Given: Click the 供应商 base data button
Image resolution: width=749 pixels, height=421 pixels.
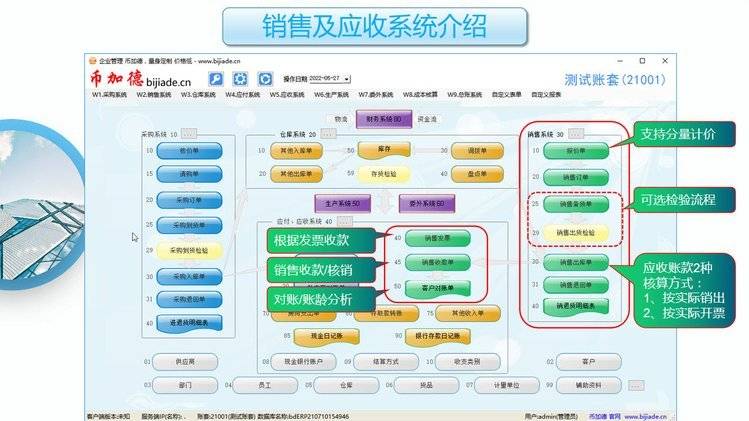Looking at the screenshot, I should pyautogui.click(x=184, y=361).
